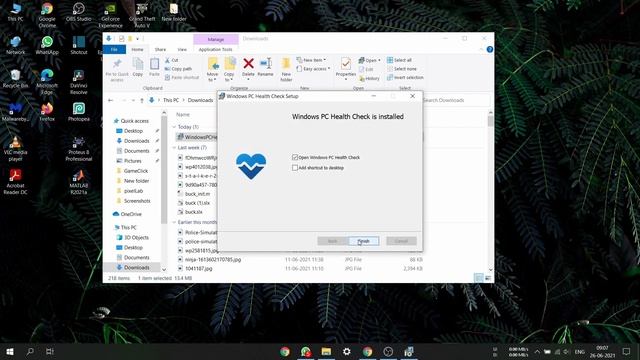Select the Manage contextual tab

(216, 39)
